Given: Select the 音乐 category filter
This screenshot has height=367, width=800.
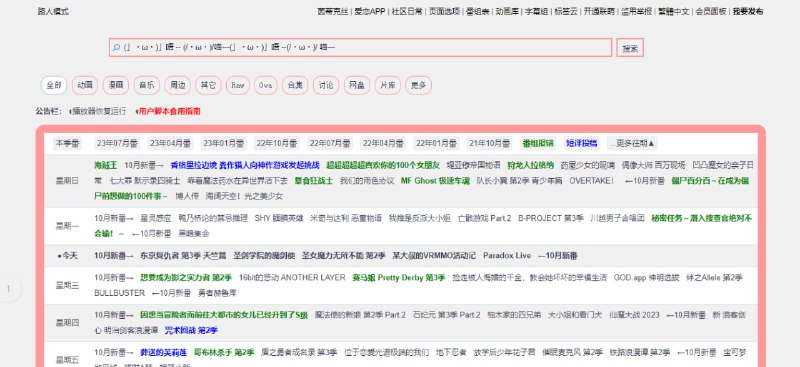Looking at the screenshot, I should [x=146, y=85].
